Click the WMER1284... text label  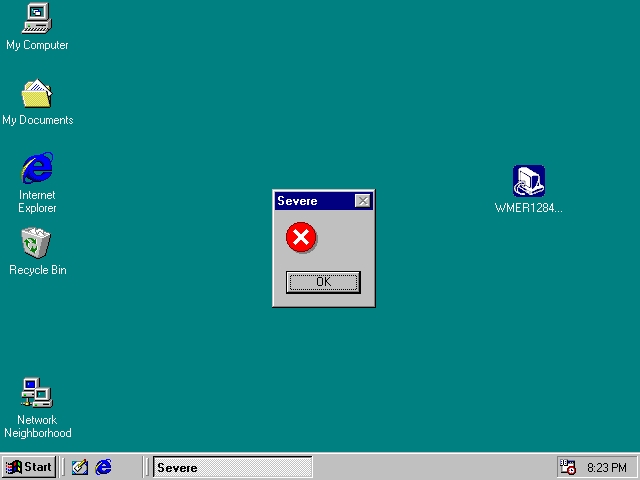528,208
